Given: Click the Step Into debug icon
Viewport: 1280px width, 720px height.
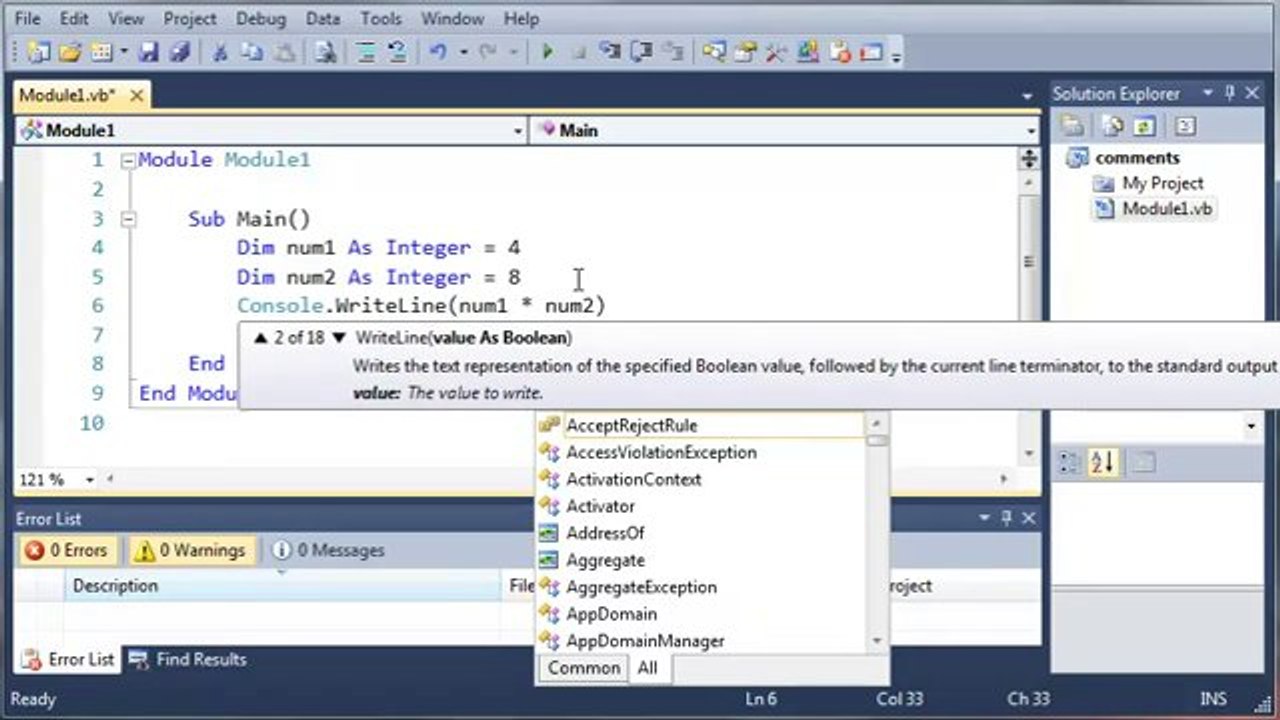Looking at the screenshot, I should tap(610, 53).
